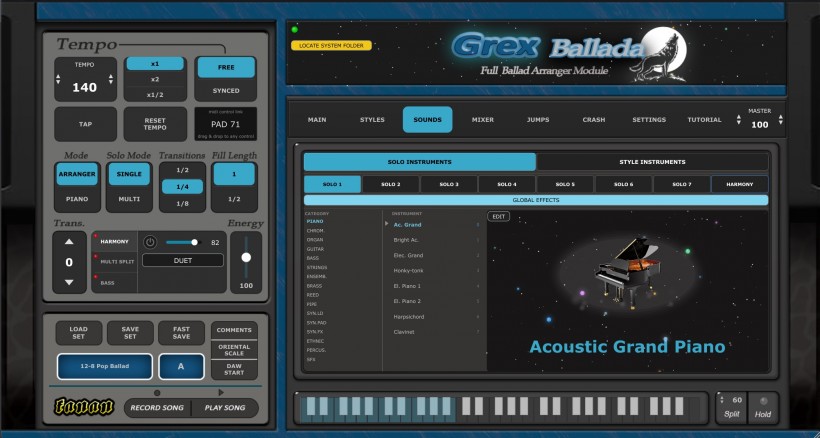820x438 pixels.
Task: Click the transpose up arrow
Action: 69,241
